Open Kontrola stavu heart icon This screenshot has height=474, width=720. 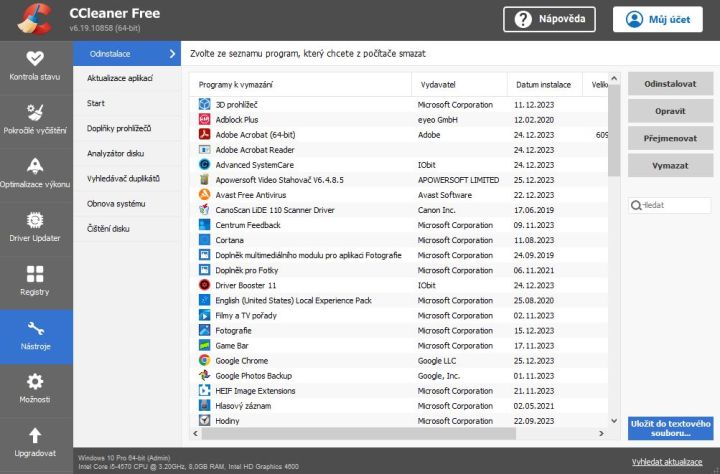pos(35,59)
